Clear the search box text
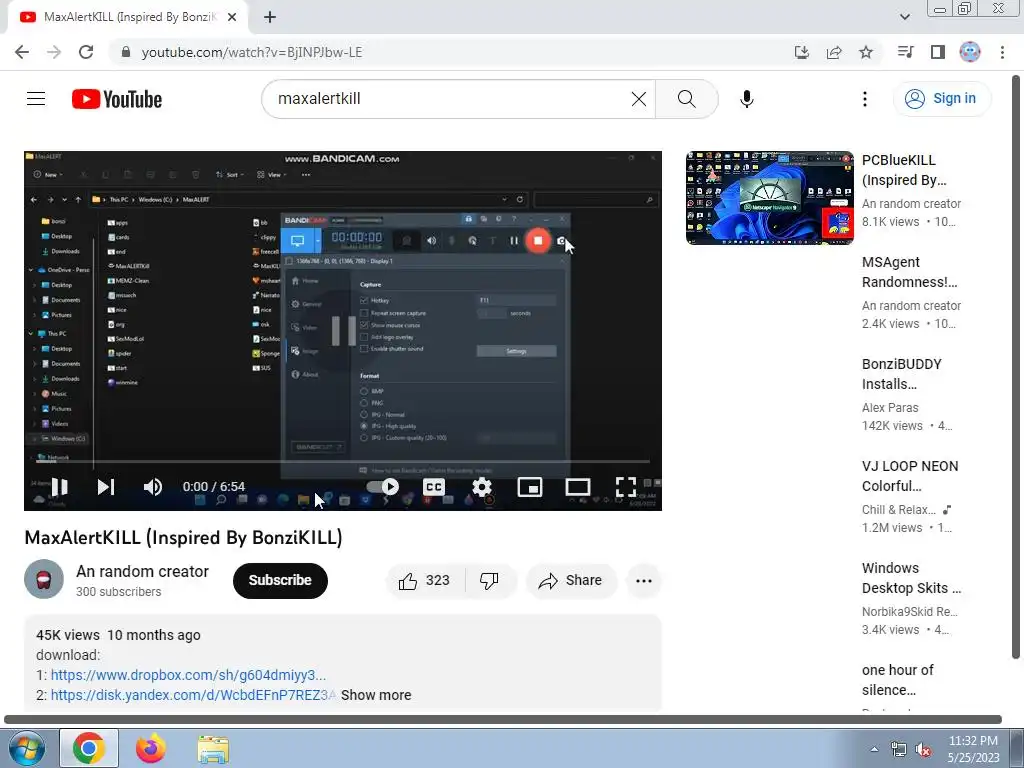This screenshot has height=768, width=1024. pos(639,99)
